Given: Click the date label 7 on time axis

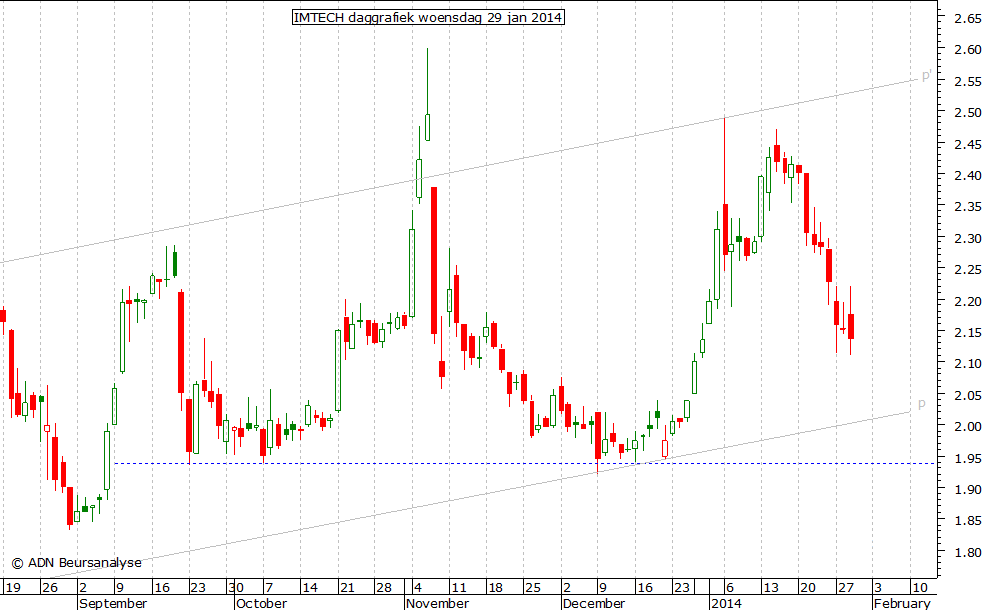Looking at the screenshot, I should click(269, 587).
